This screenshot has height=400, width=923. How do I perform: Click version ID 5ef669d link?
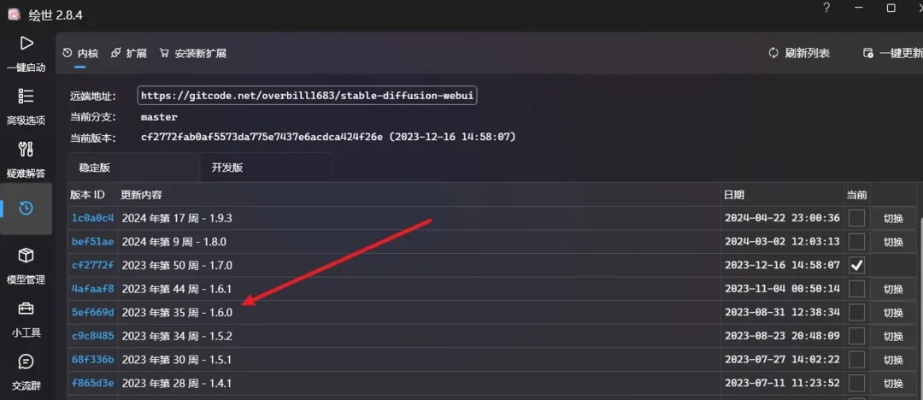click(x=93, y=313)
